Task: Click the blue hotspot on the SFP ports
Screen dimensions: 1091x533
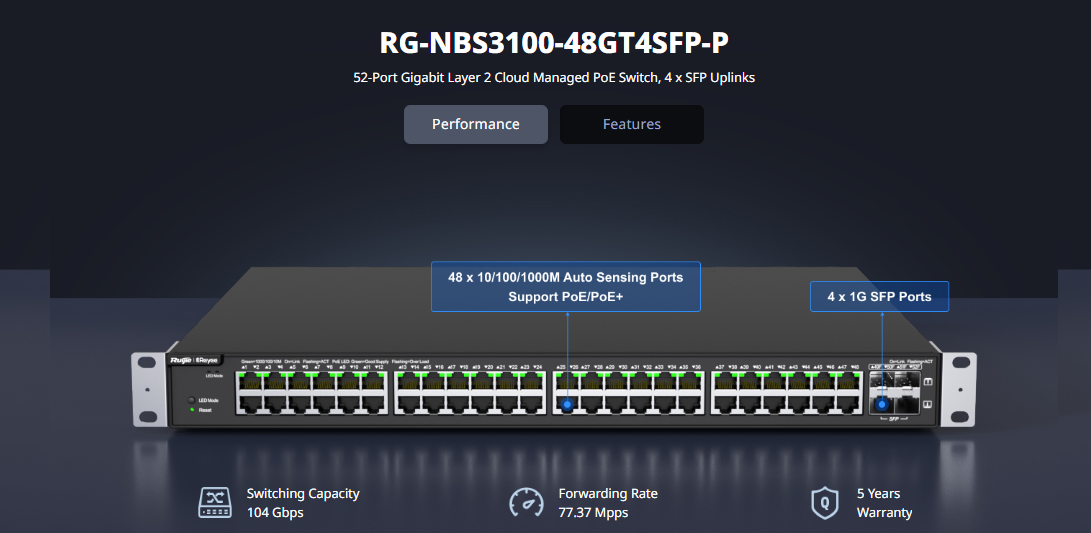Action: click(x=882, y=404)
